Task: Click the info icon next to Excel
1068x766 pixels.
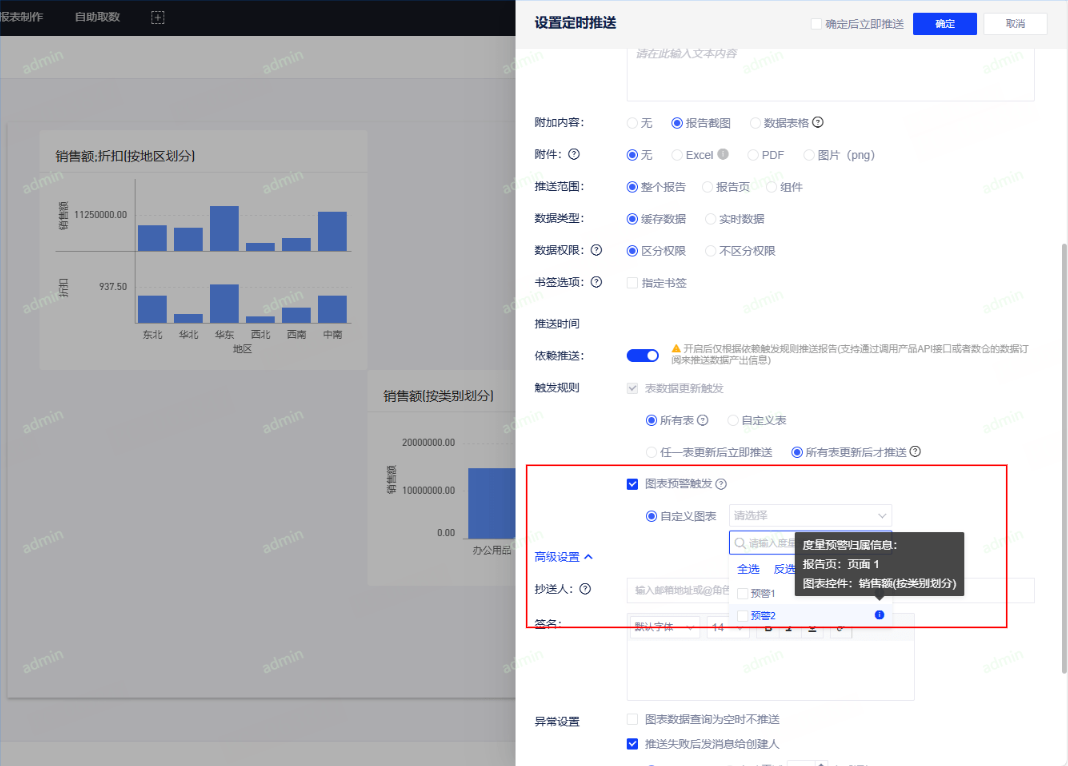Action: tap(723, 155)
